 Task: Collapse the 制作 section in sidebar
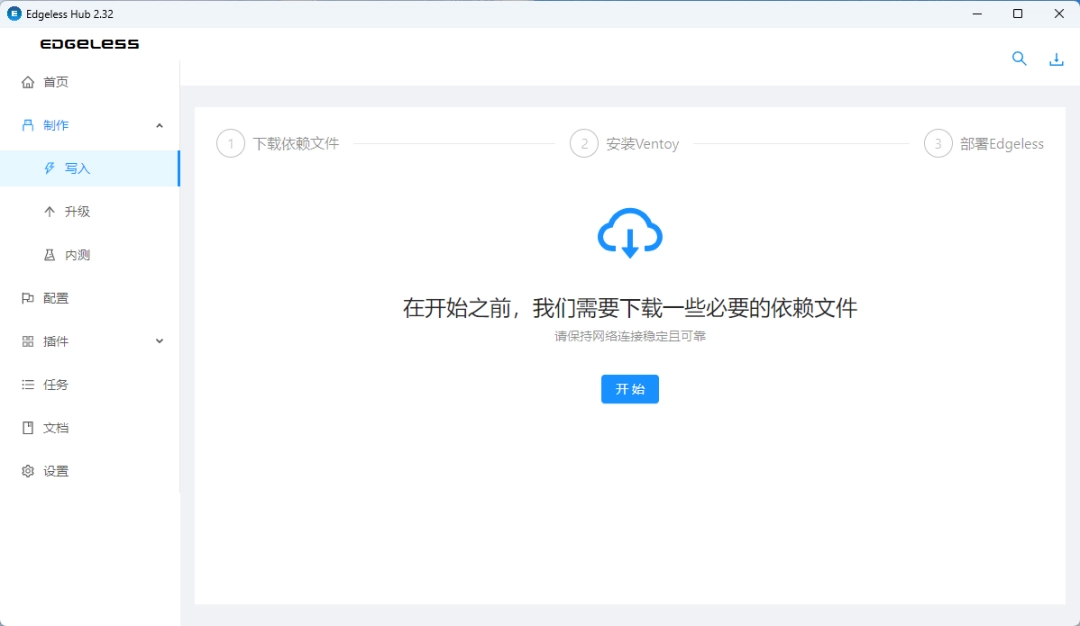[159, 125]
